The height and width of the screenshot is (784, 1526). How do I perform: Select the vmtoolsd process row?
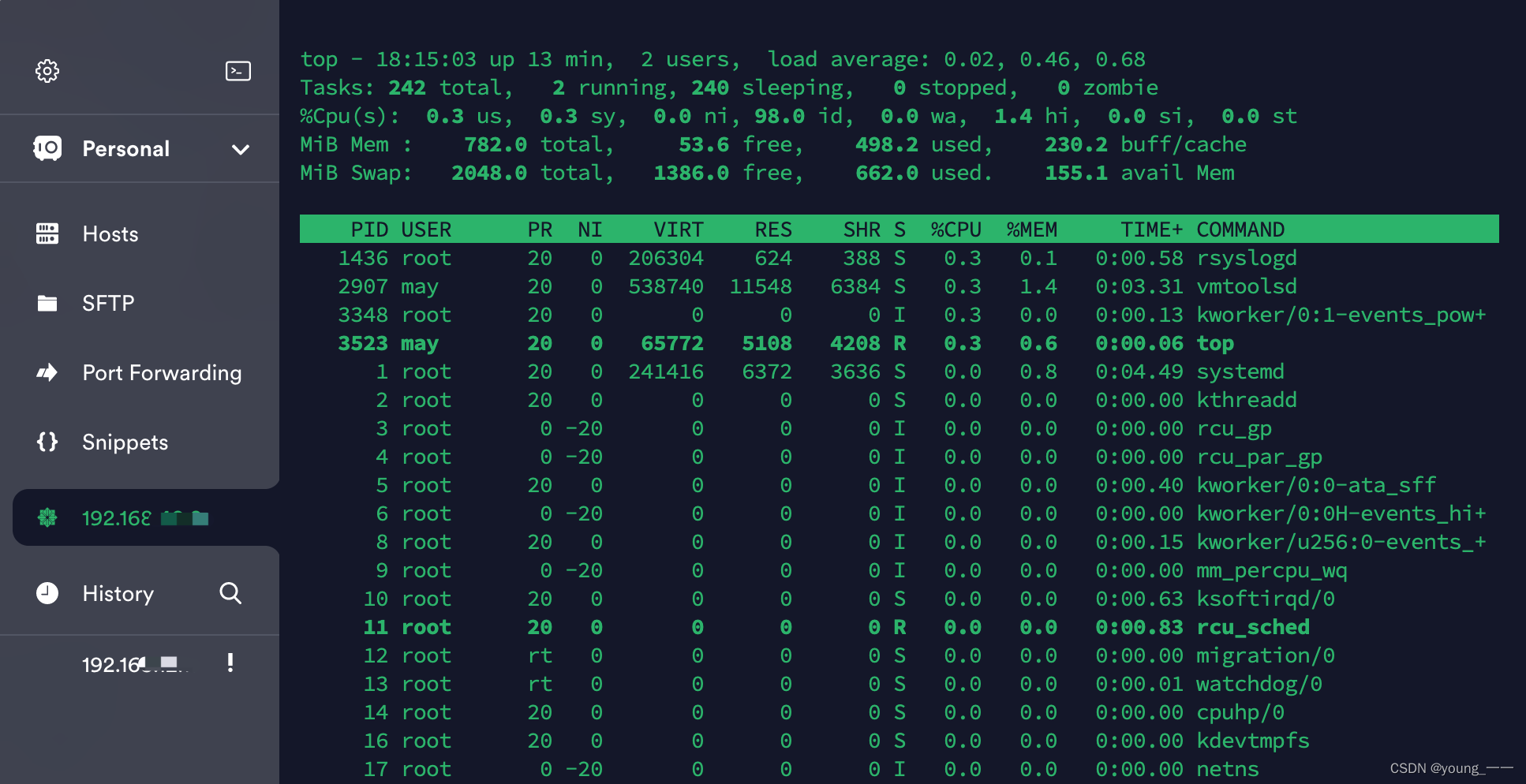coord(900,286)
